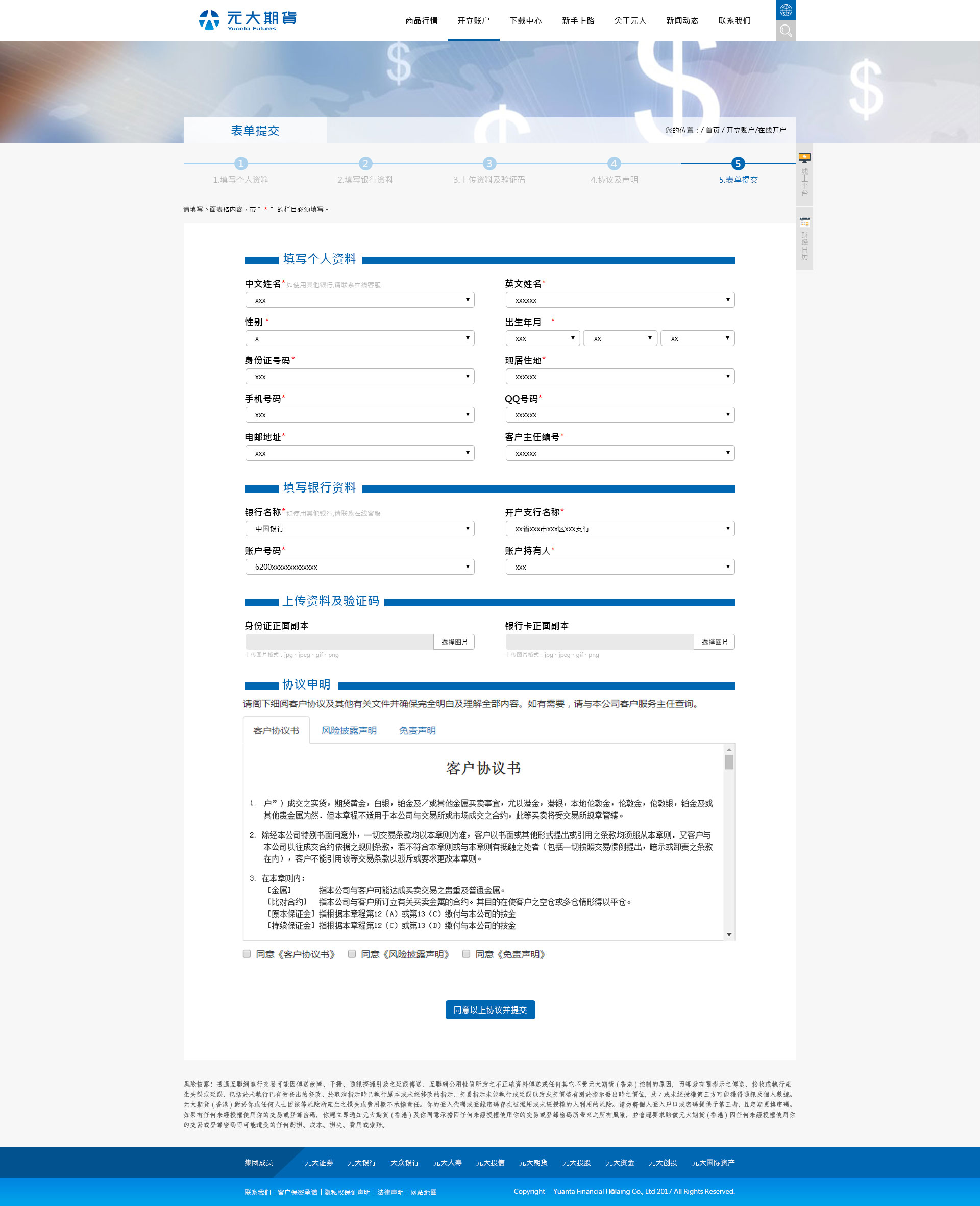Check agree to 风险披露声明 checkbox
This screenshot has height=1206, width=980.
352,954
